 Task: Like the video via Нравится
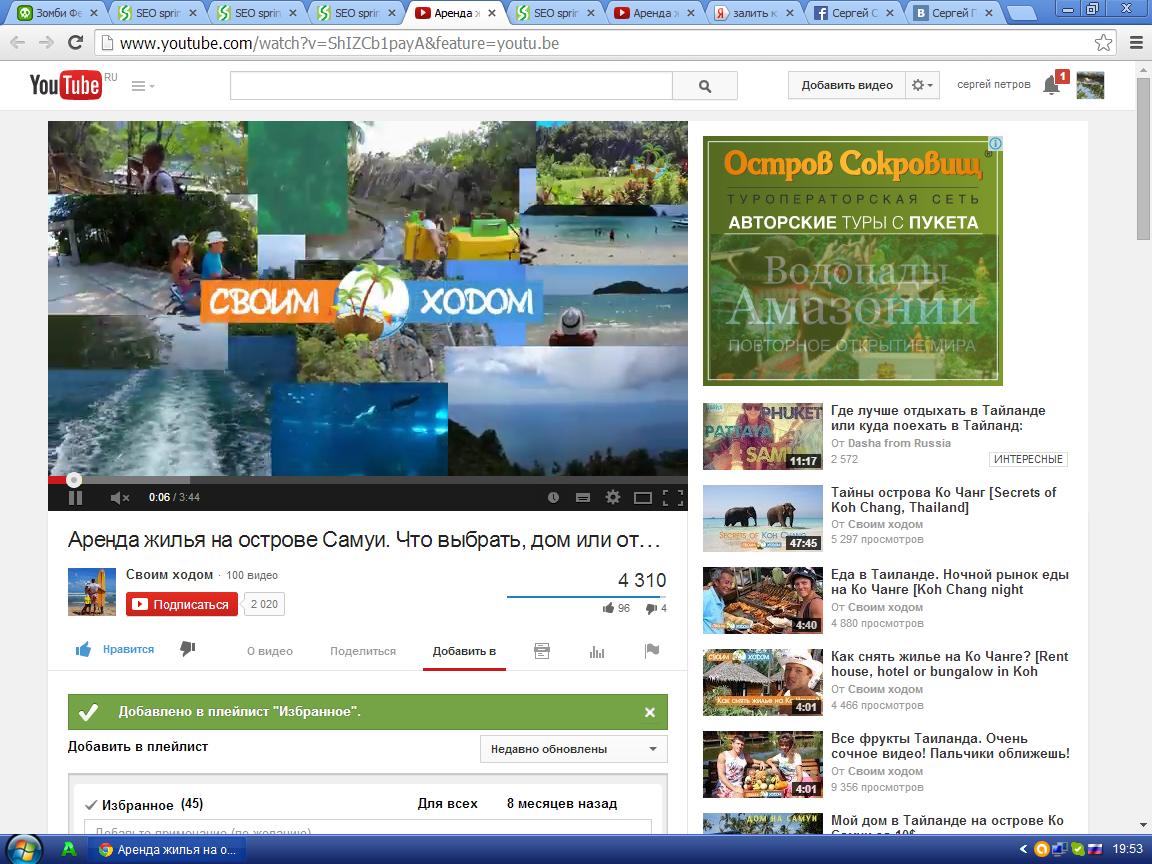coord(115,649)
